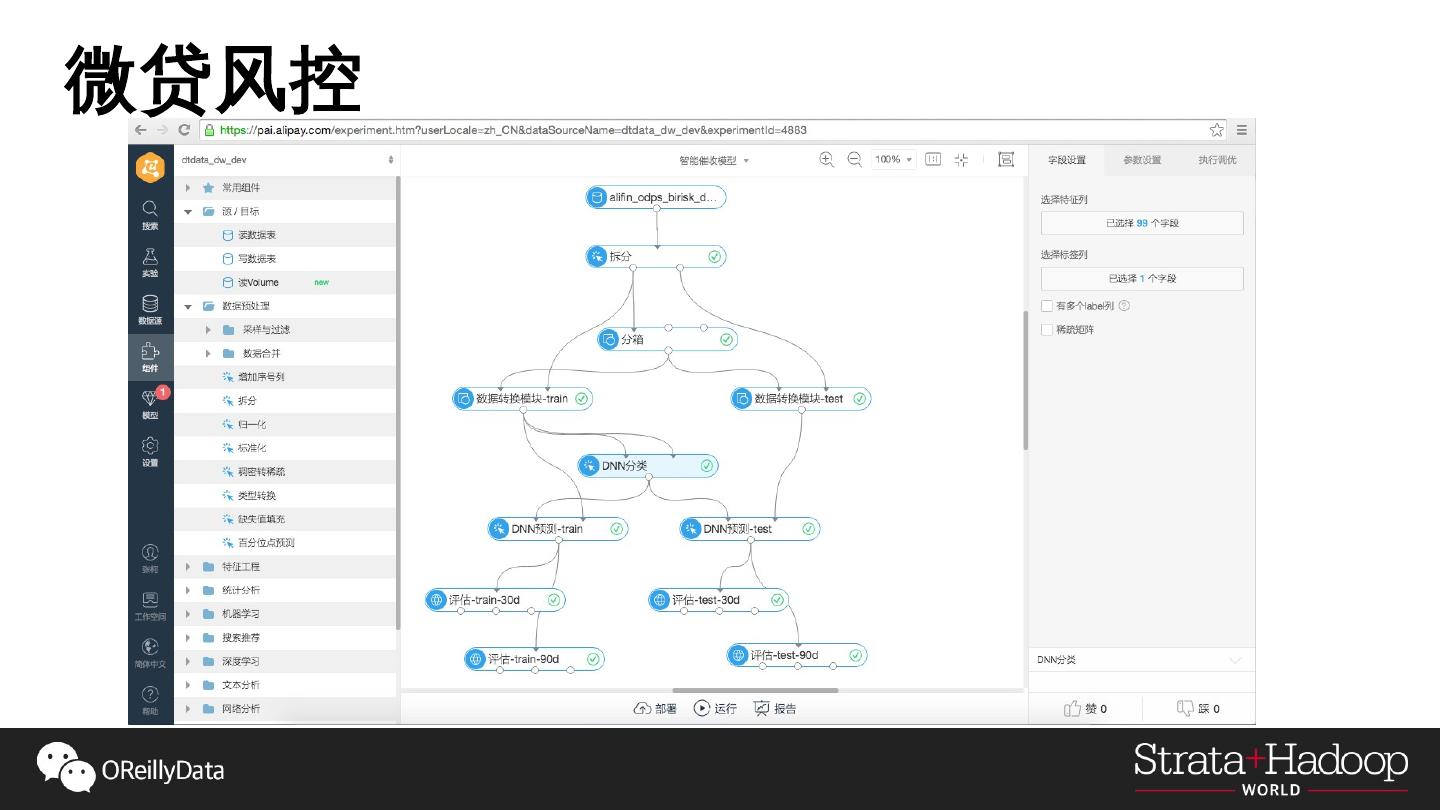This screenshot has height=810, width=1440.
Task: Expand the 数据合并 subfolder
Action: (x=208, y=353)
